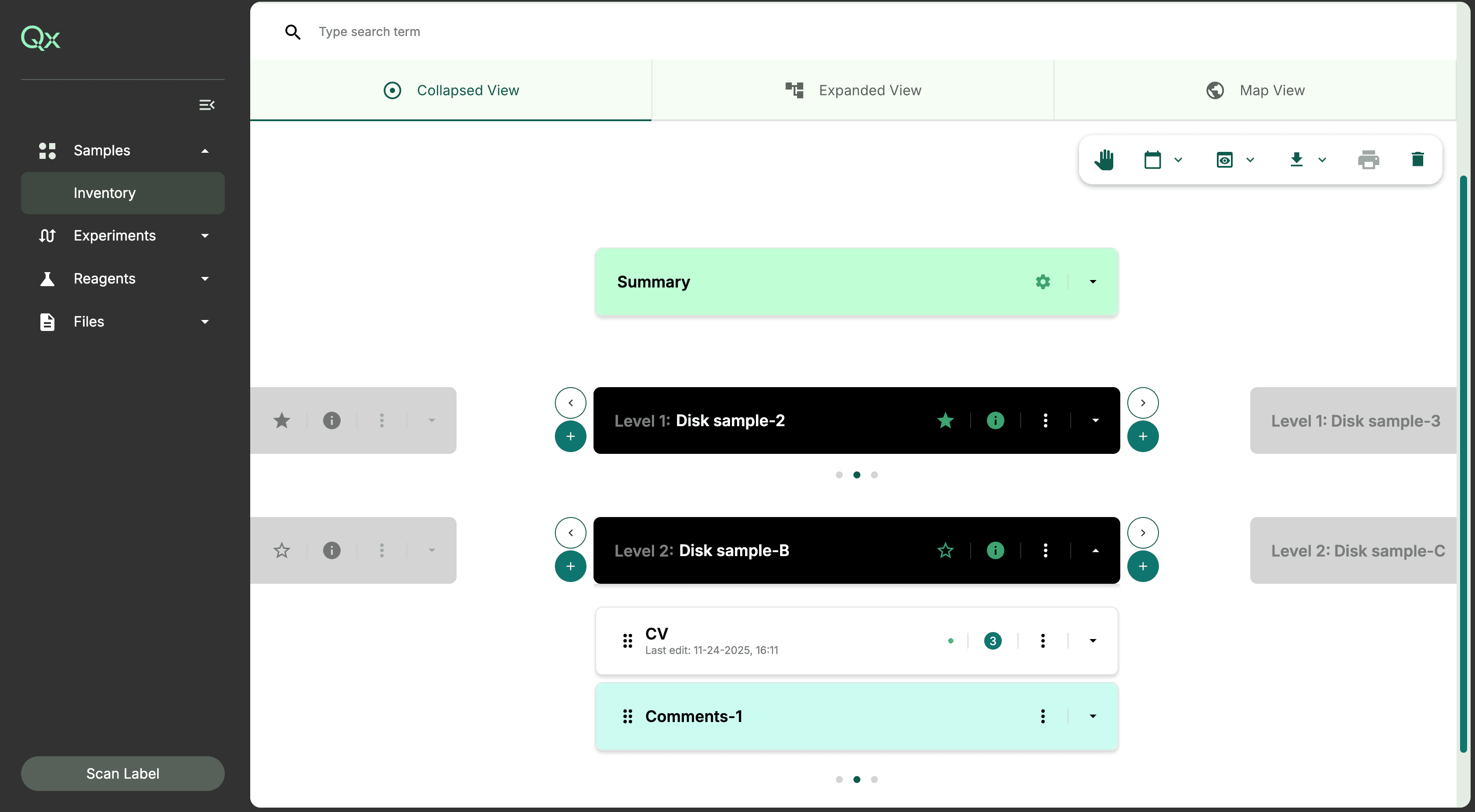Open three-dot menu for Disk sample-B
The width and height of the screenshot is (1475, 812).
pyautogui.click(x=1045, y=550)
